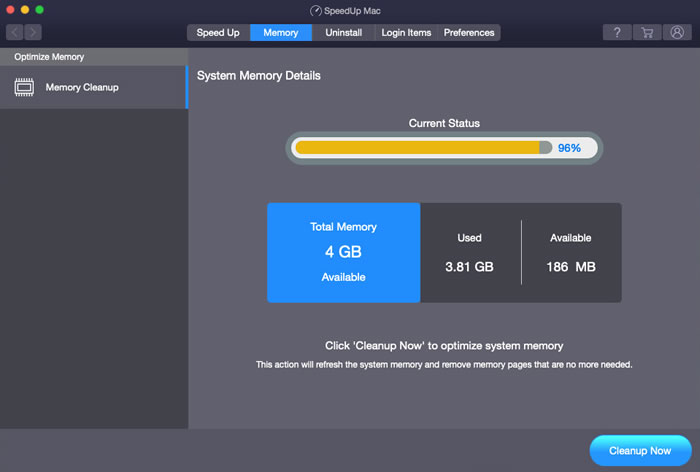Close the window with the red button

click(x=10, y=10)
